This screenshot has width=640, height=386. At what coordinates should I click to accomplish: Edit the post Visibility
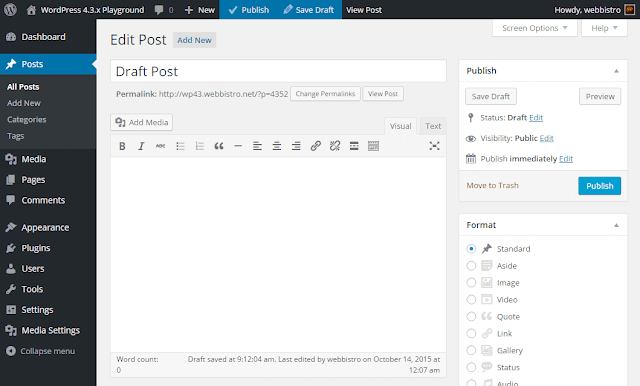547,138
